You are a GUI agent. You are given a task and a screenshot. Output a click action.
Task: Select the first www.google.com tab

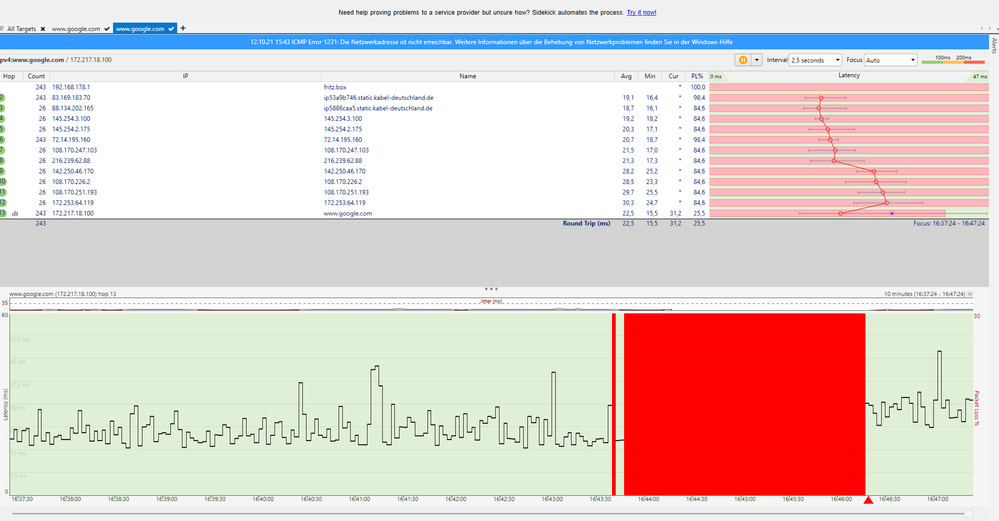[x=76, y=29]
